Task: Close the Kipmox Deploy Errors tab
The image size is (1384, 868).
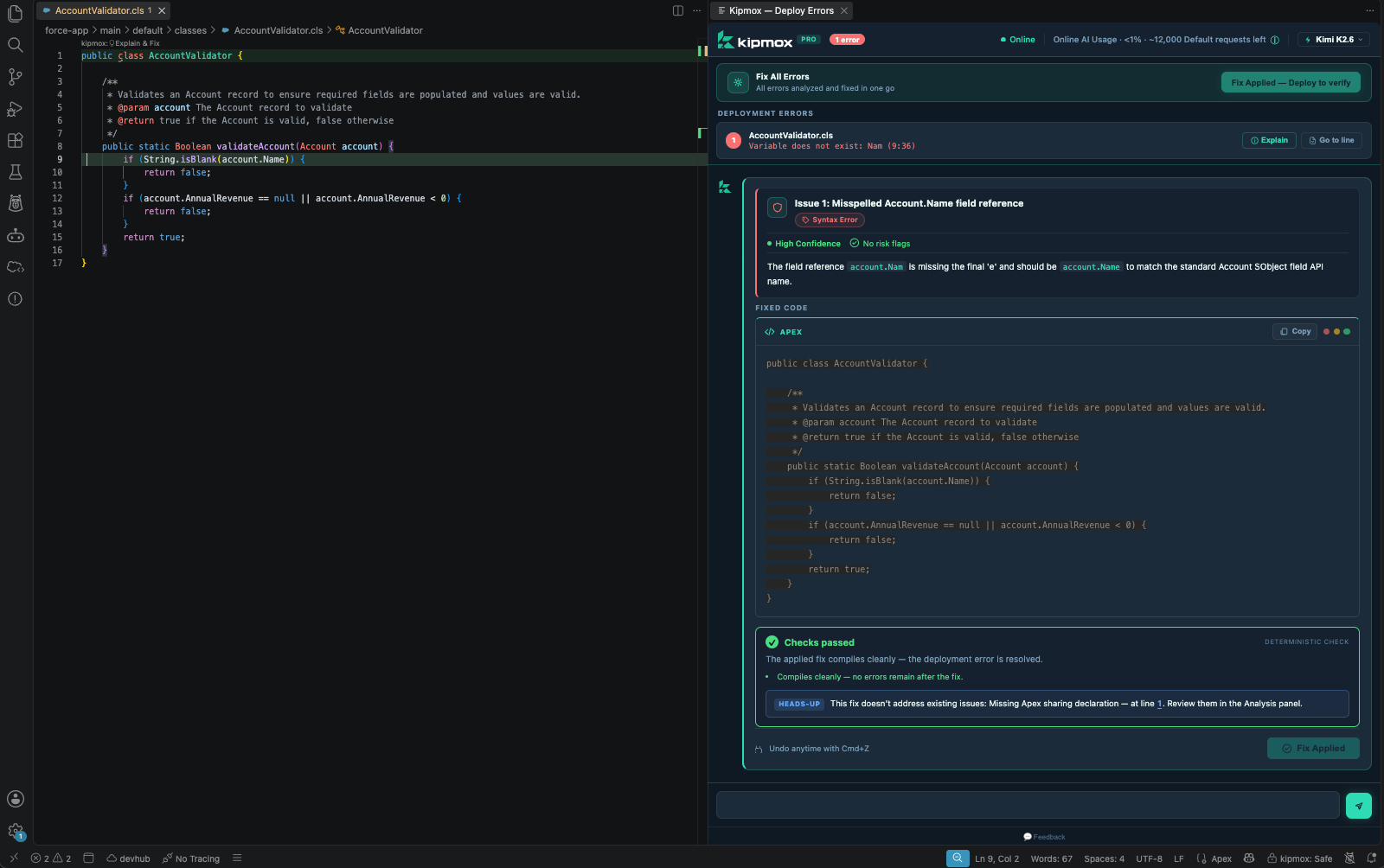Action: tap(844, 10)
